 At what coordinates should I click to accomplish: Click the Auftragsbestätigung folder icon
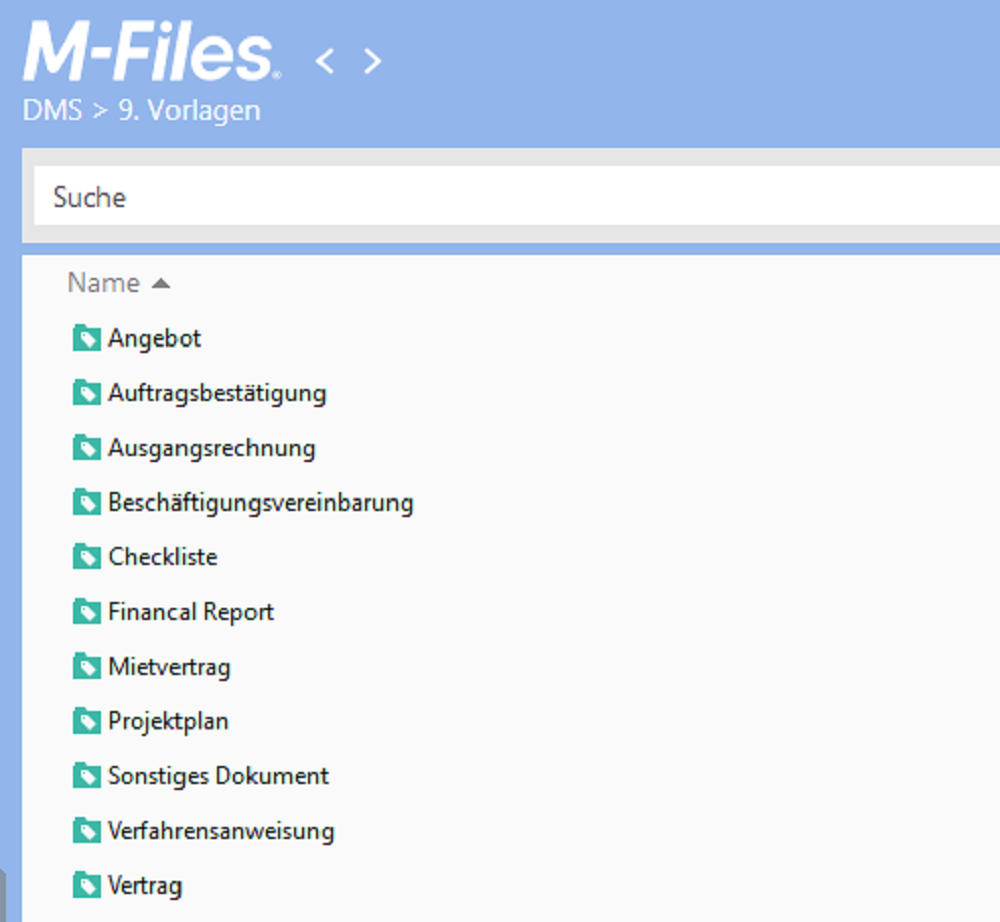(x=87, y=393)
